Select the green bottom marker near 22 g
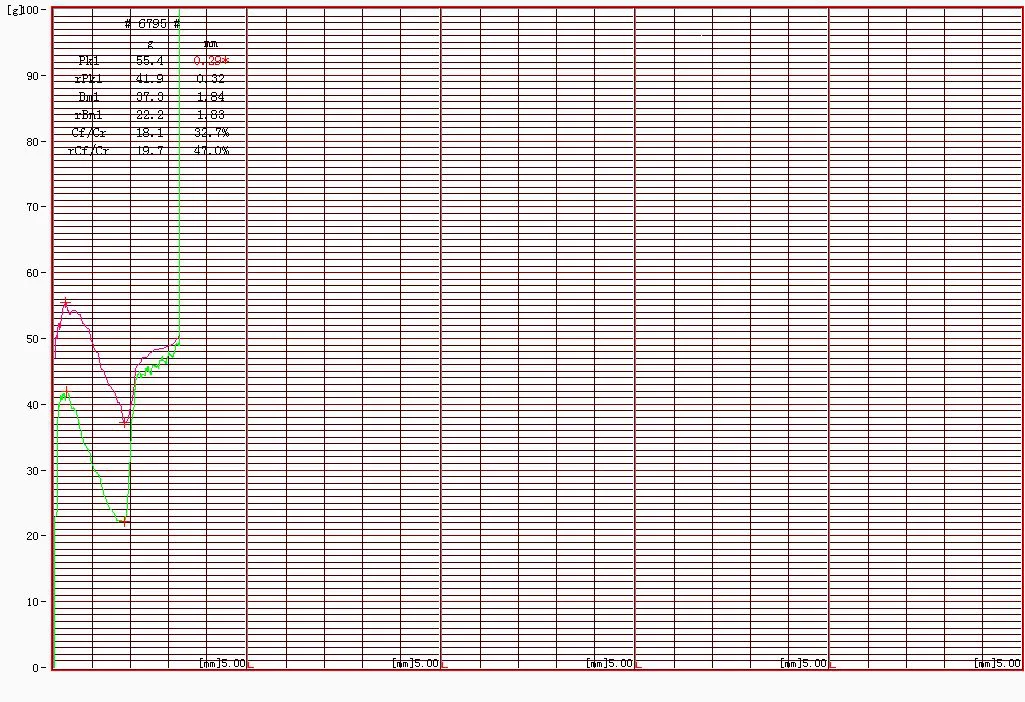 pyautogui.click(x=124, y=522)
